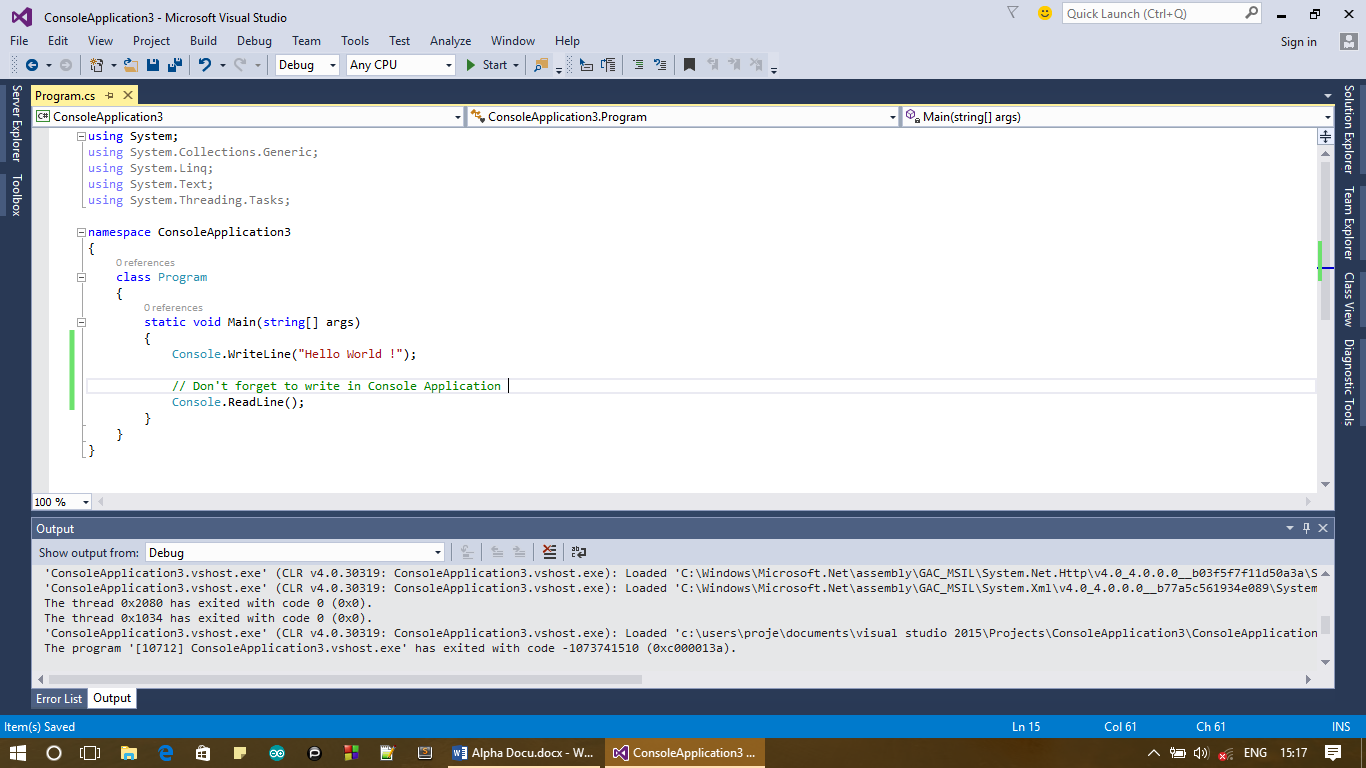Toggle Word Wrap in the Output panel
Screen dimensions: 1366x768
579,552
